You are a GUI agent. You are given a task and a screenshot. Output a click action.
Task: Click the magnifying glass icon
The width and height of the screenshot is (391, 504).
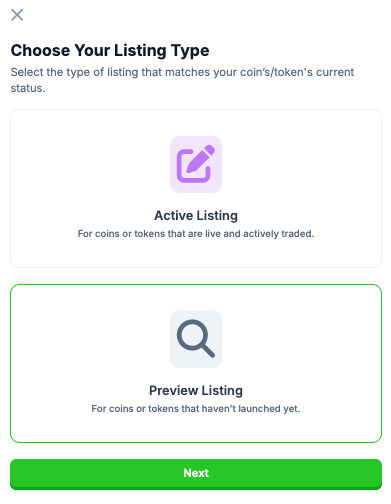coord(196,339)
